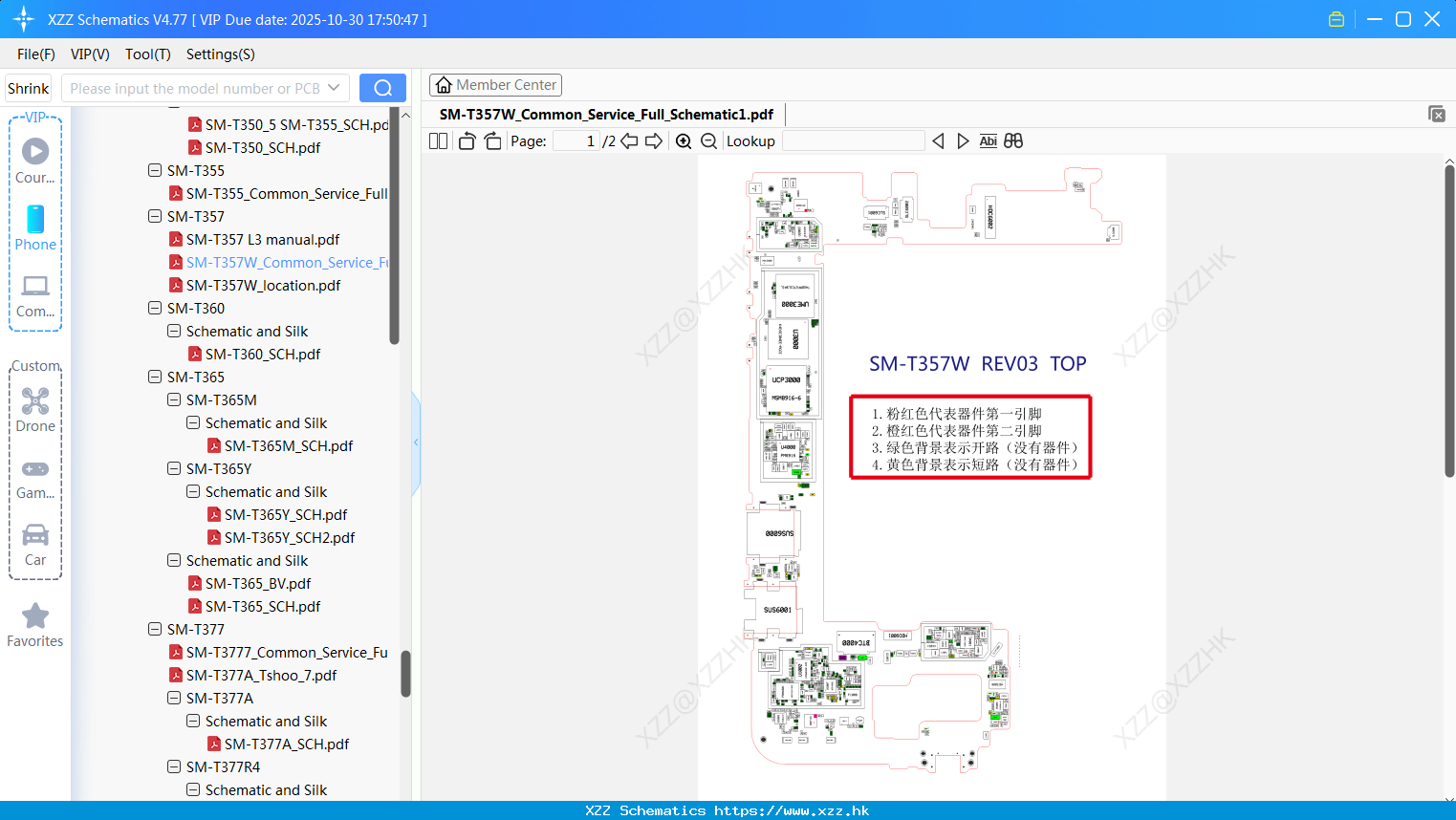Viewport: 1456px width, 820px height.
Task: Click the Page number input field
Action: click(577, 140)
